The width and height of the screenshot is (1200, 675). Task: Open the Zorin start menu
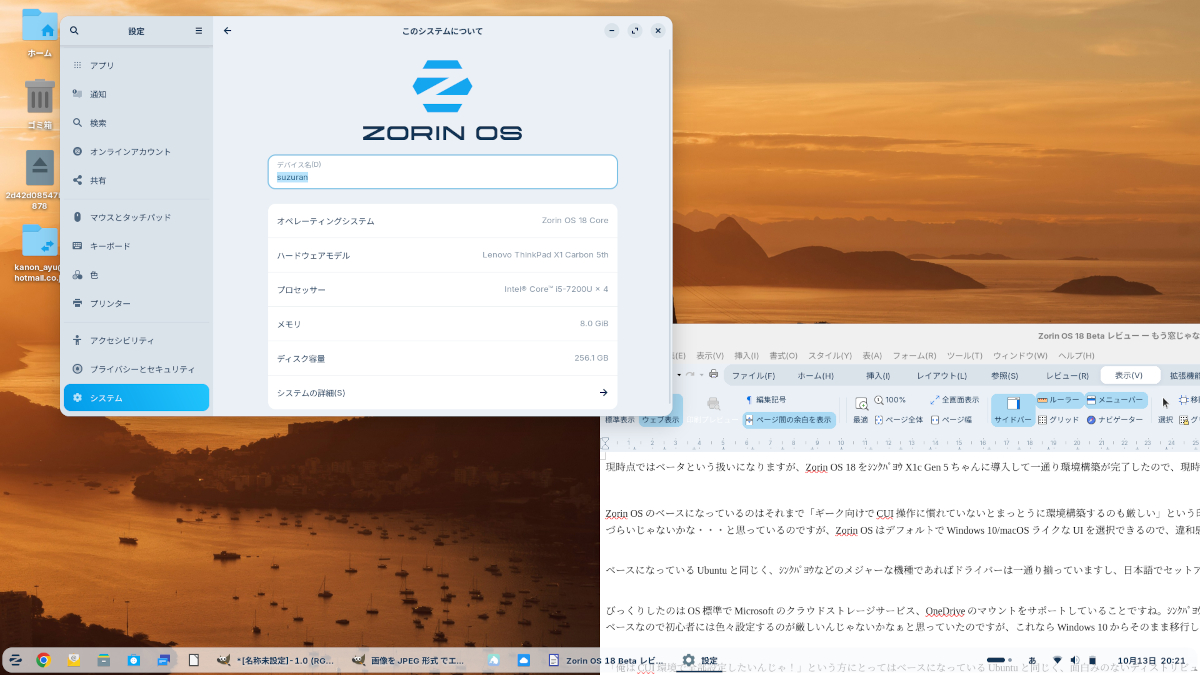(x=15, y=660)
